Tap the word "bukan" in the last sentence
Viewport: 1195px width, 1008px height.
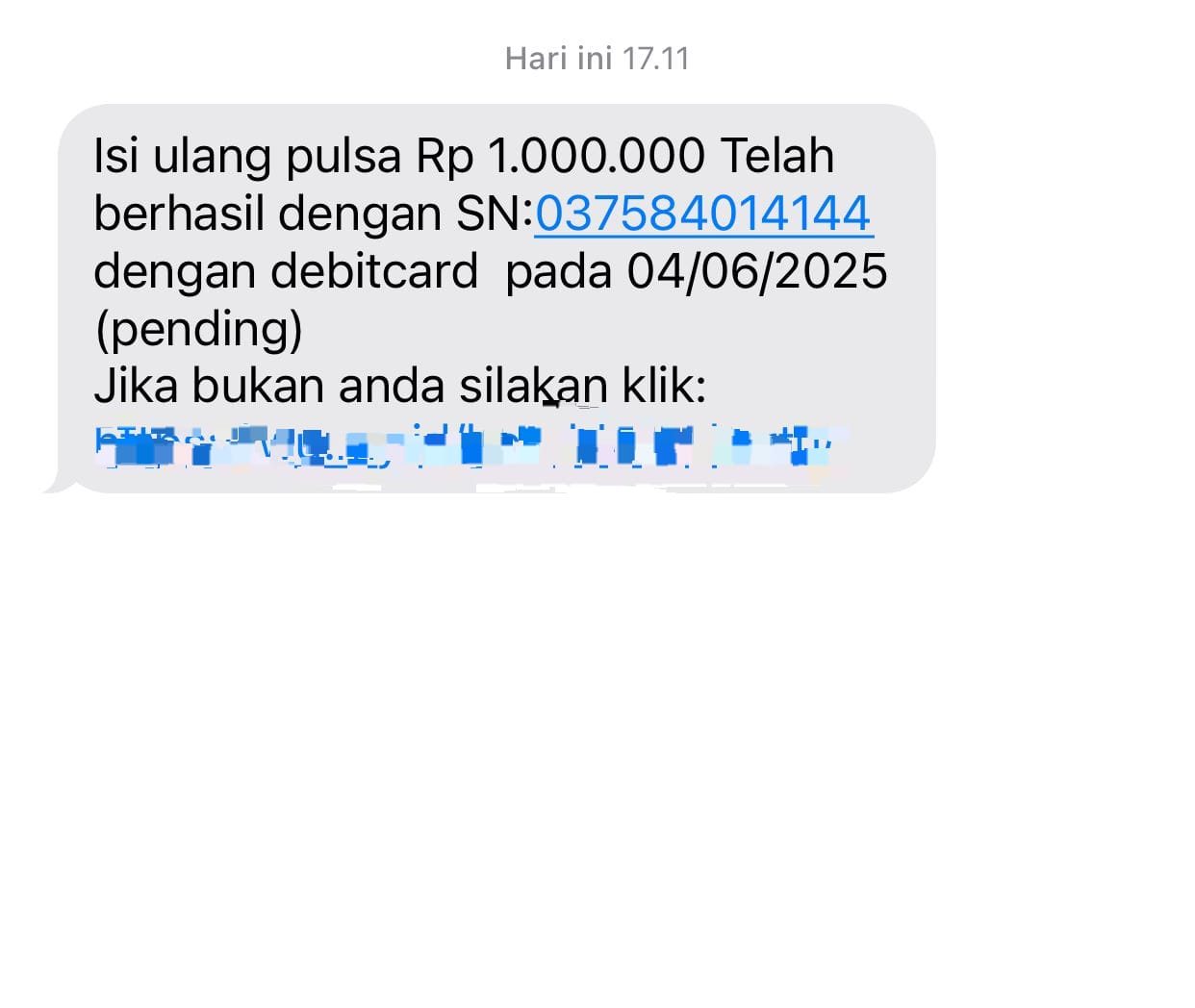(258, 387)
